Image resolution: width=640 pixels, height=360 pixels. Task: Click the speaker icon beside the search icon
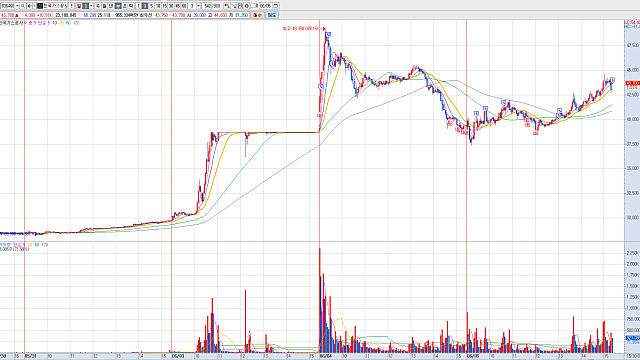pos(29,6)
